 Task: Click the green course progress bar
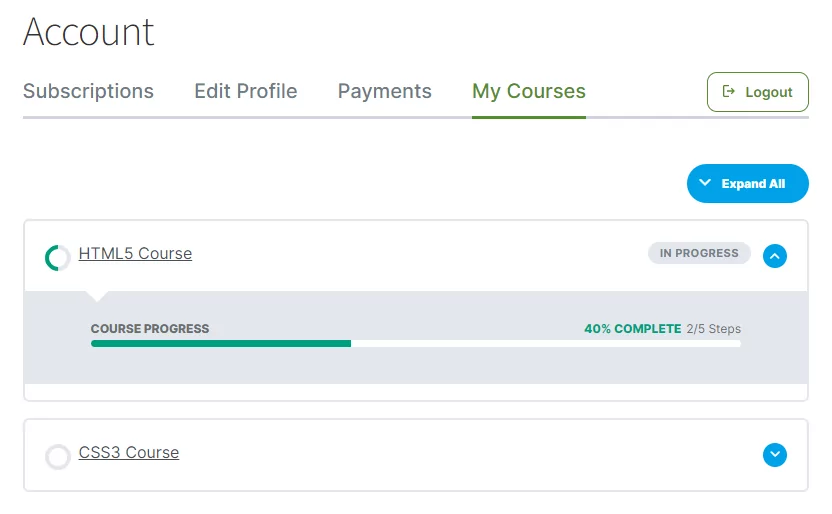coord(220,343)
